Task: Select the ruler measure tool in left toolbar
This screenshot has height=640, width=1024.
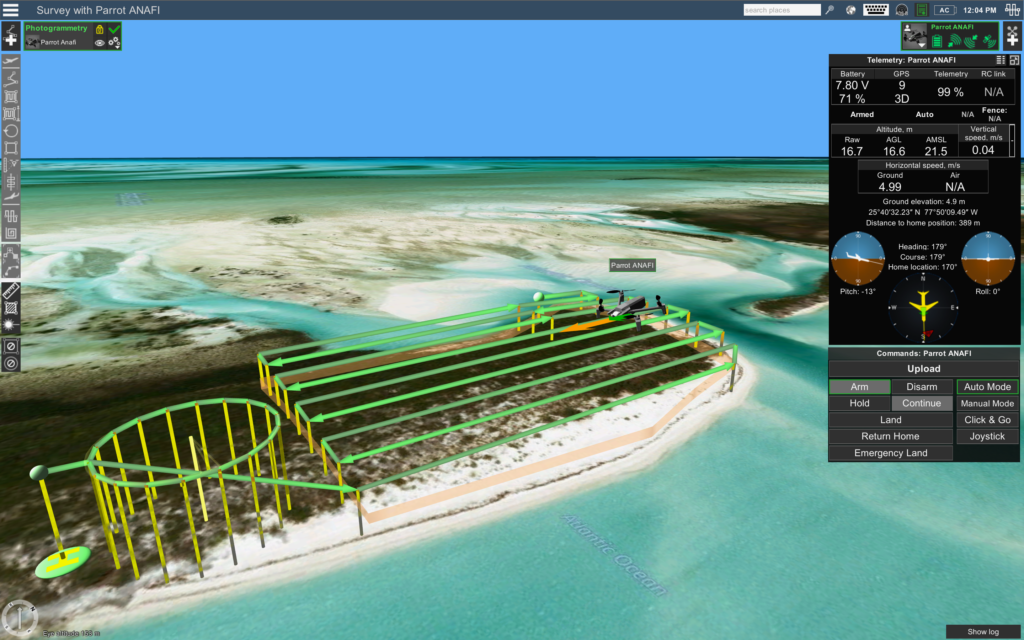Action: point(12,290)
